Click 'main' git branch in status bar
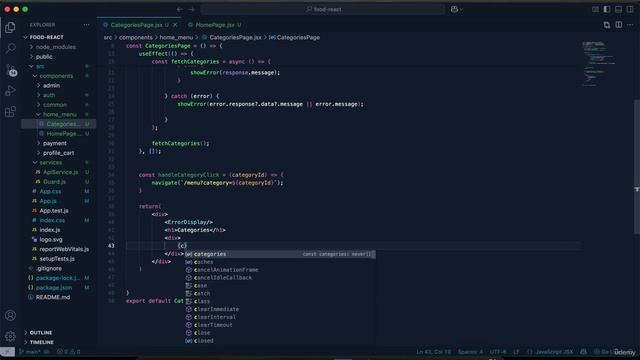 (30, 351)
